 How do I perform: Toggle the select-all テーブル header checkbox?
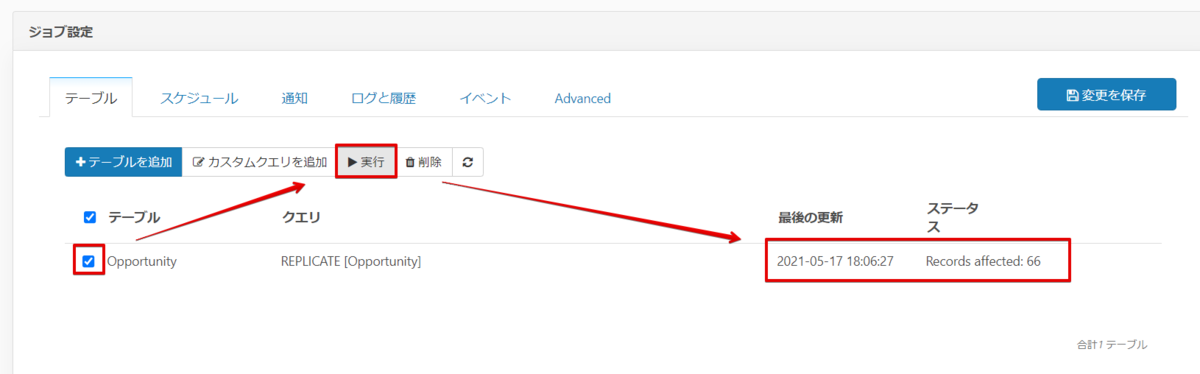90,217
